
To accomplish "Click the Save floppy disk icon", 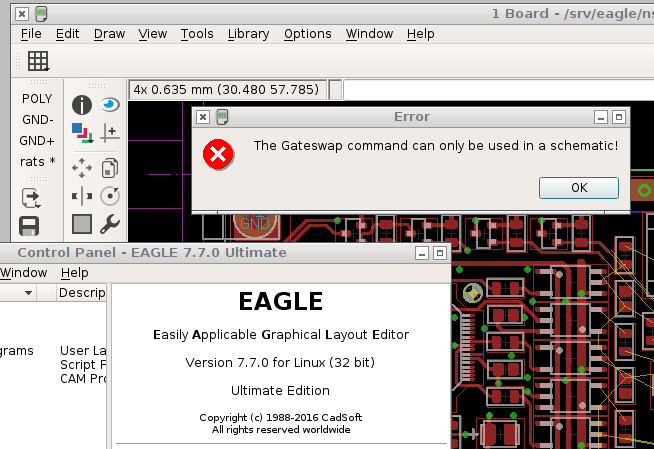I will (29, 226).
